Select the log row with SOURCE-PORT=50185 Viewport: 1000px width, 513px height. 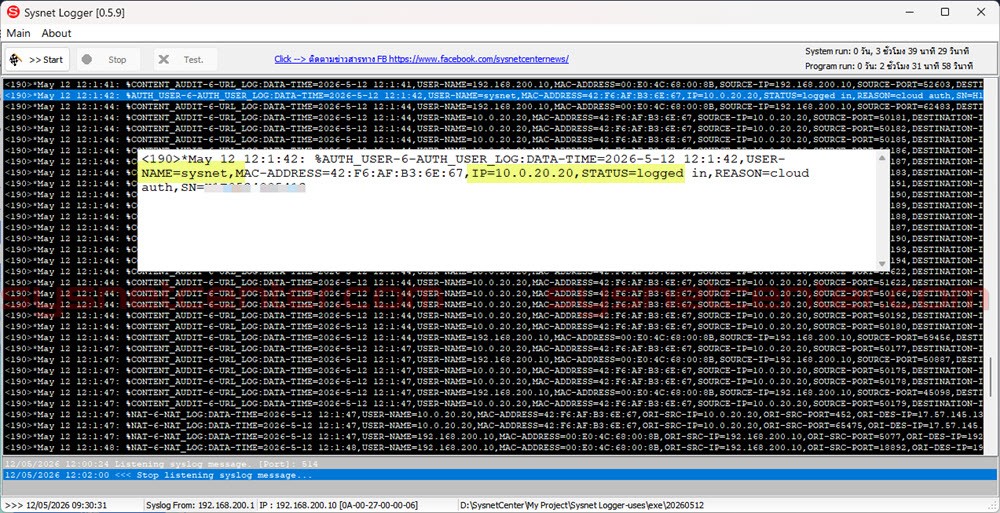click(x=493, y=140)
